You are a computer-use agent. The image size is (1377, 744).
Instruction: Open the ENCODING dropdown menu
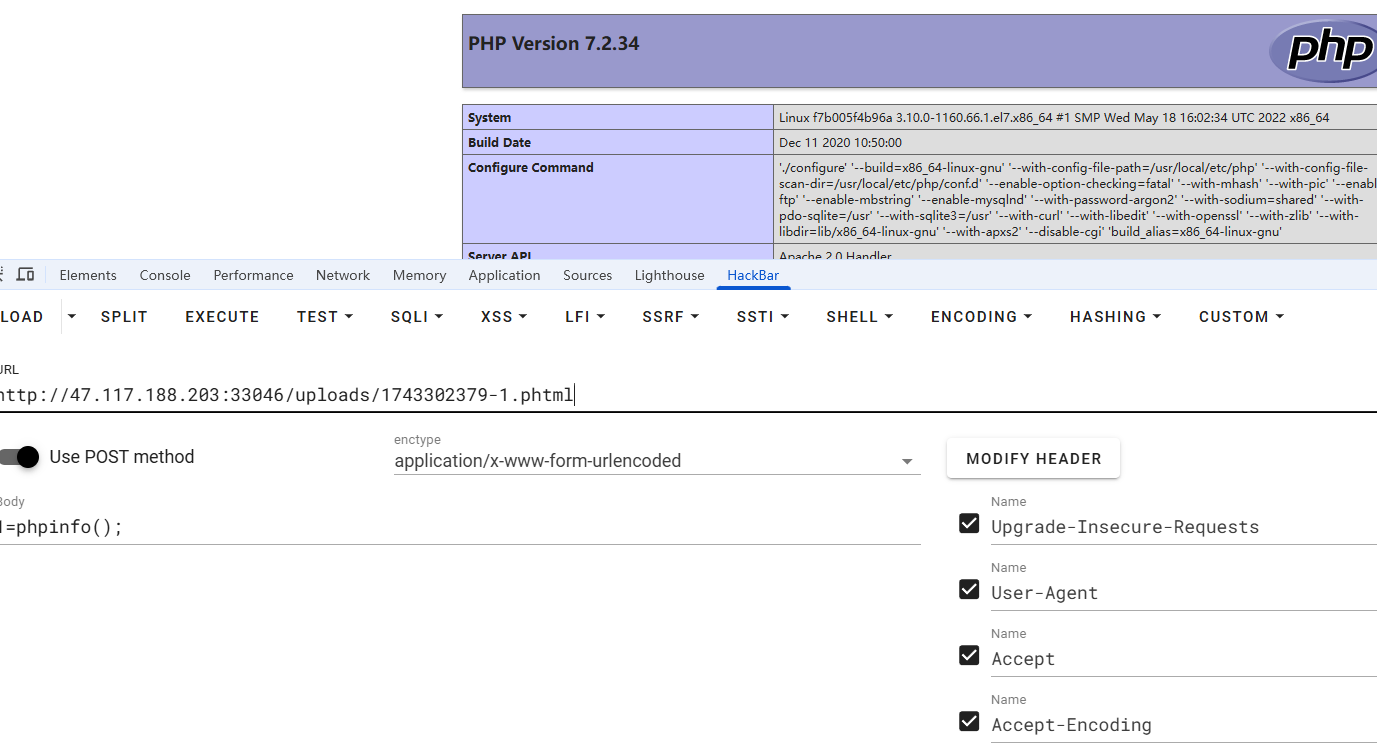[980, 316]
